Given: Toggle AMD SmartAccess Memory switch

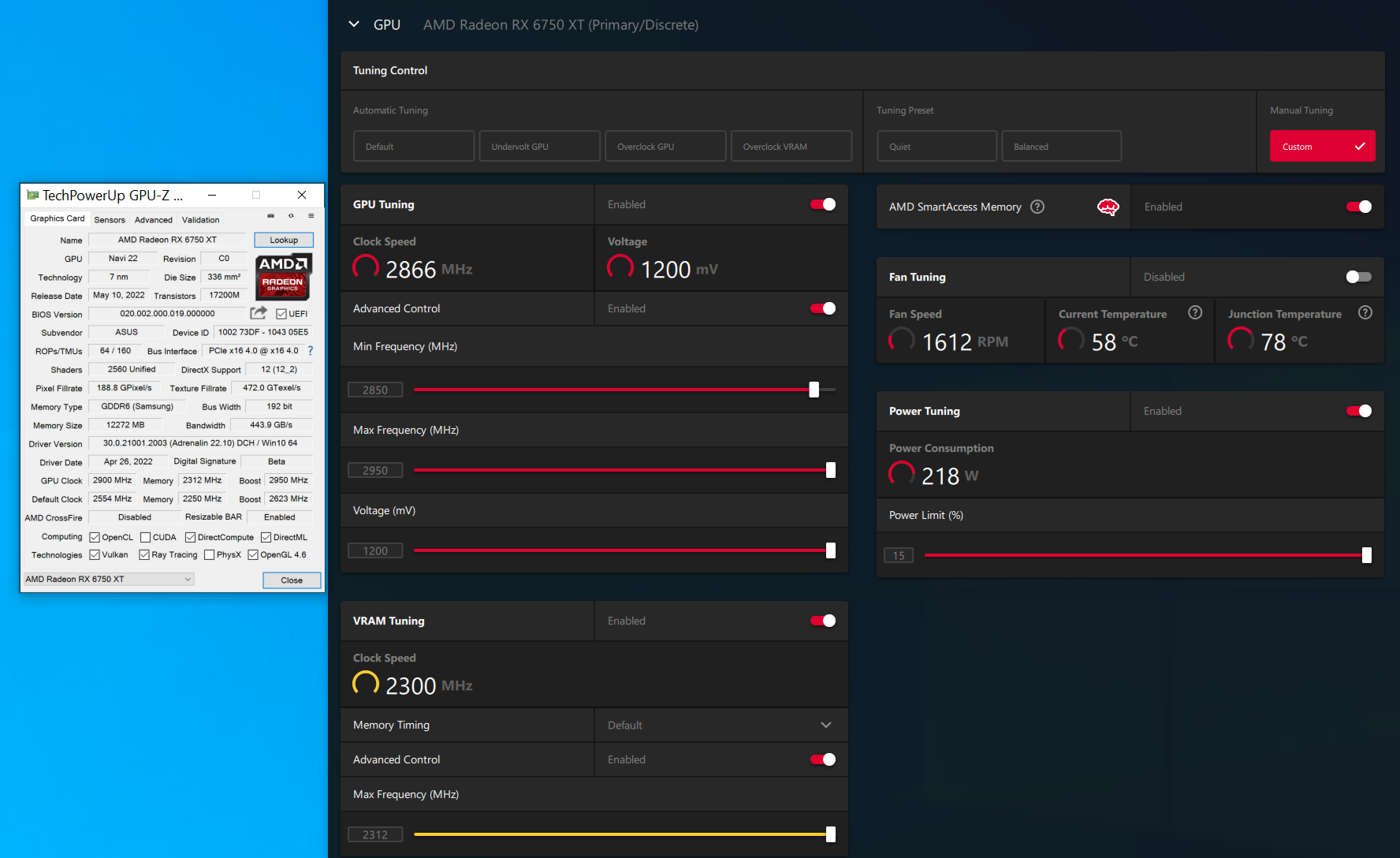Looking at the screenshot, I should pyautogui.click(x=1359, y=207).
